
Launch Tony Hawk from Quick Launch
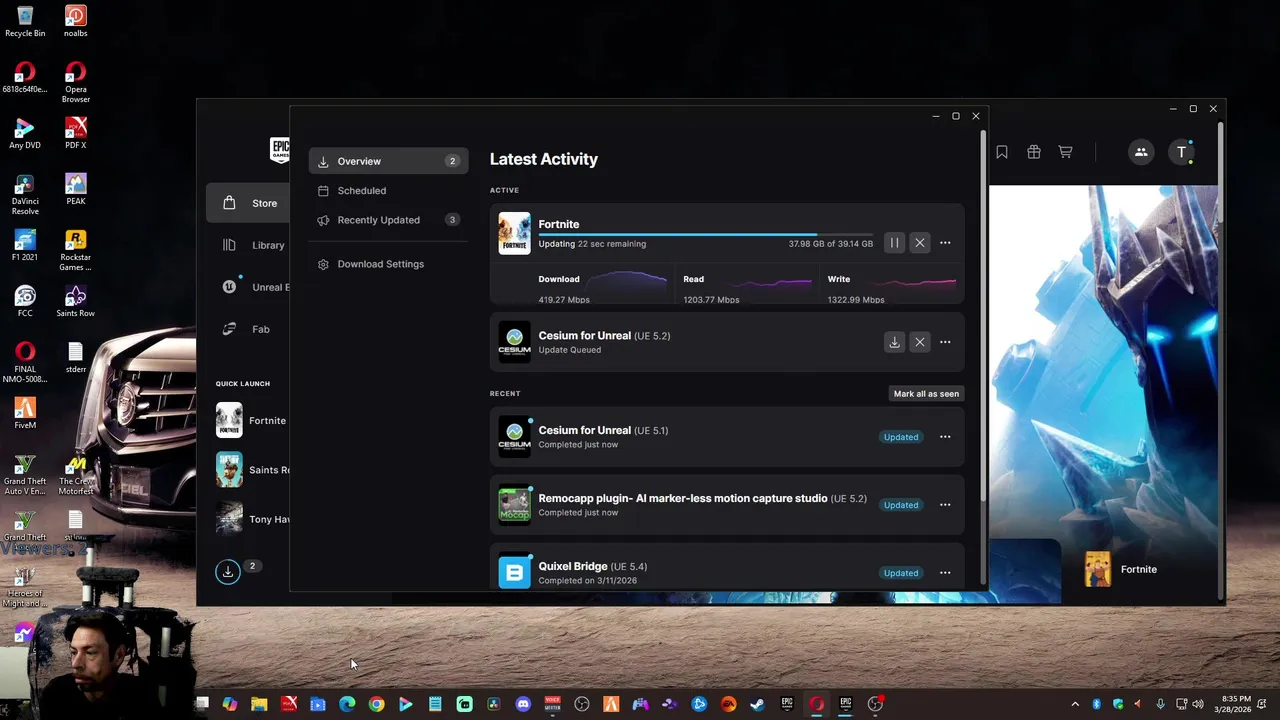252,519
